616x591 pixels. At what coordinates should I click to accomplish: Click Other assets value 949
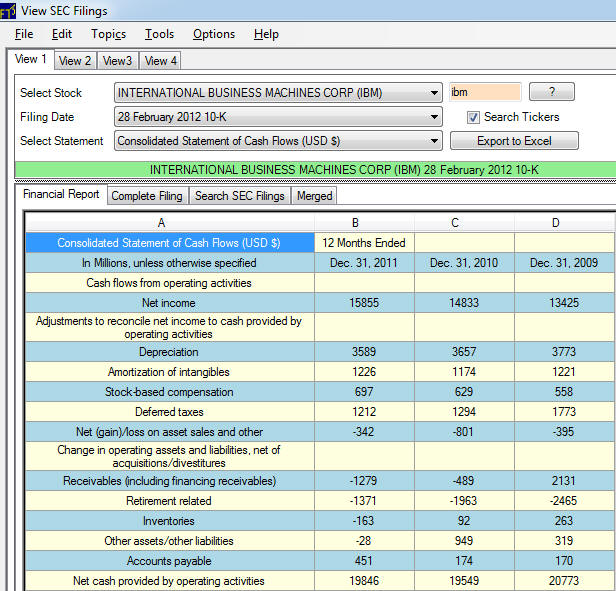[x=464, y=541]
